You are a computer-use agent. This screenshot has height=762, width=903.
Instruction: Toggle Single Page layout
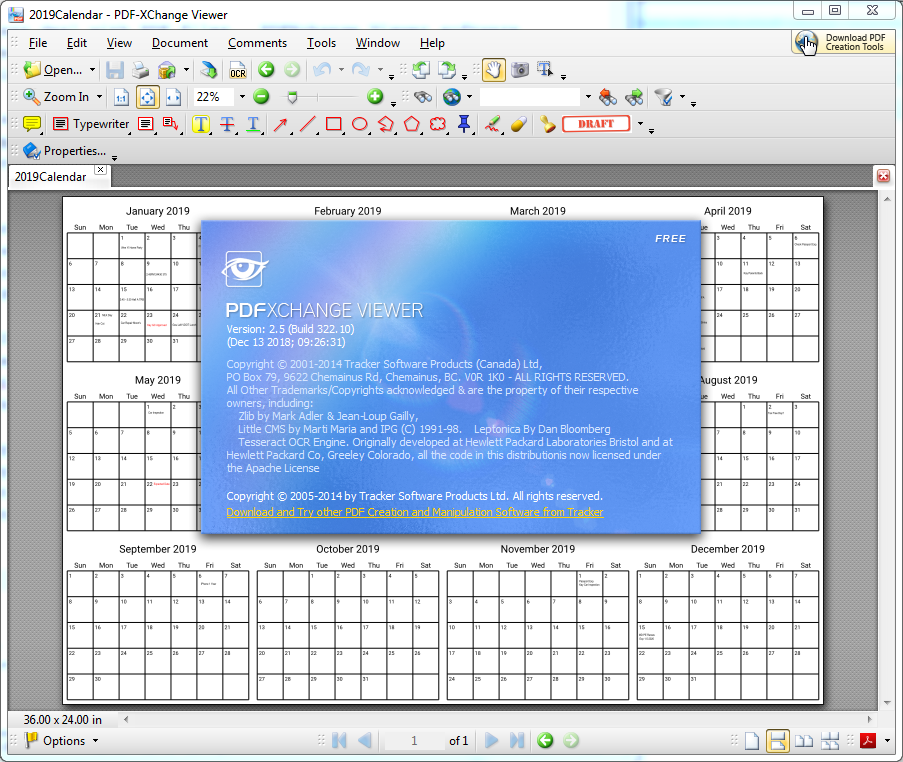pos(752,741)
